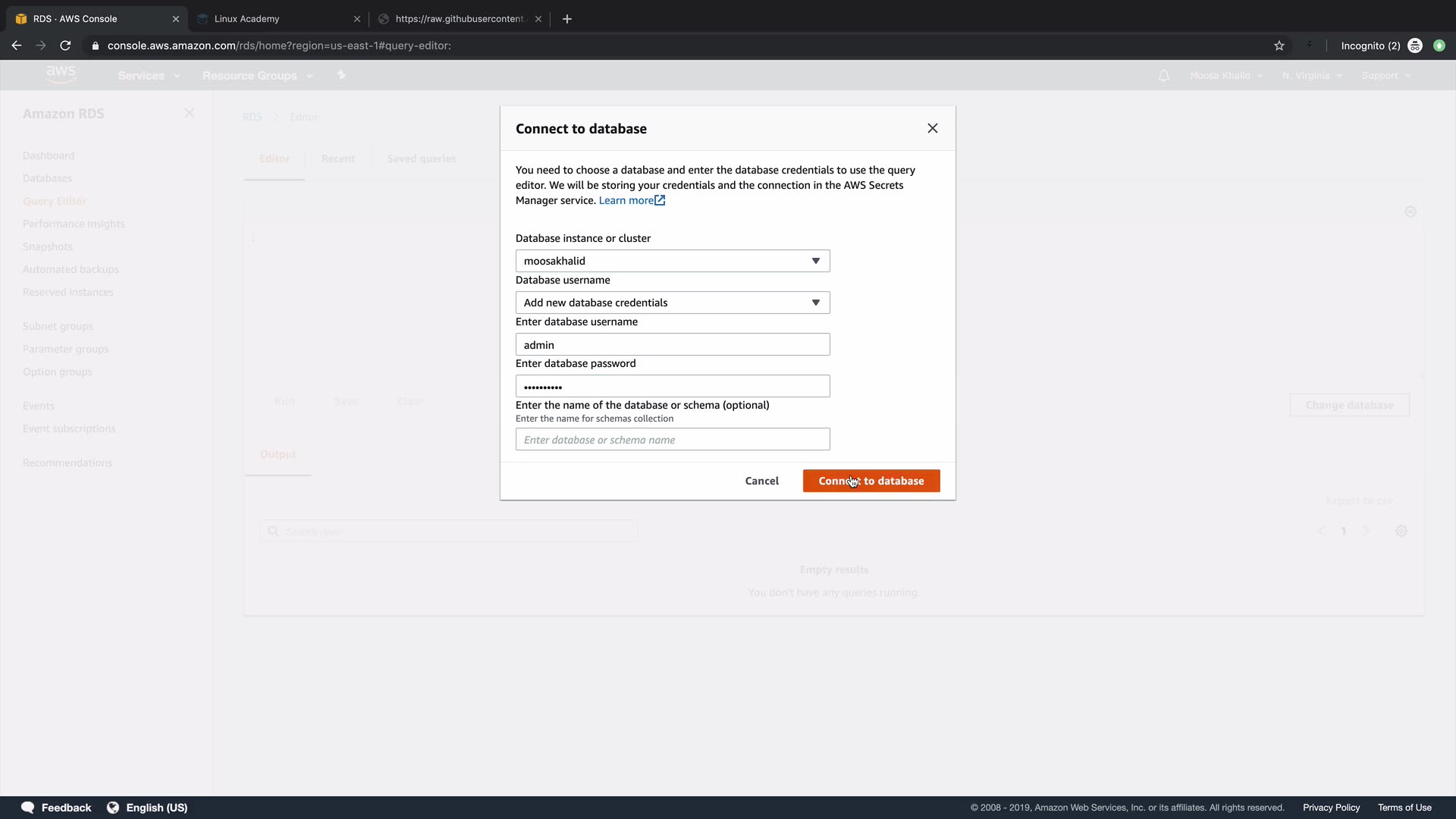This screenshot has height=819, width=1456.
Task: Click the browser reload icon
Action: 65,45
